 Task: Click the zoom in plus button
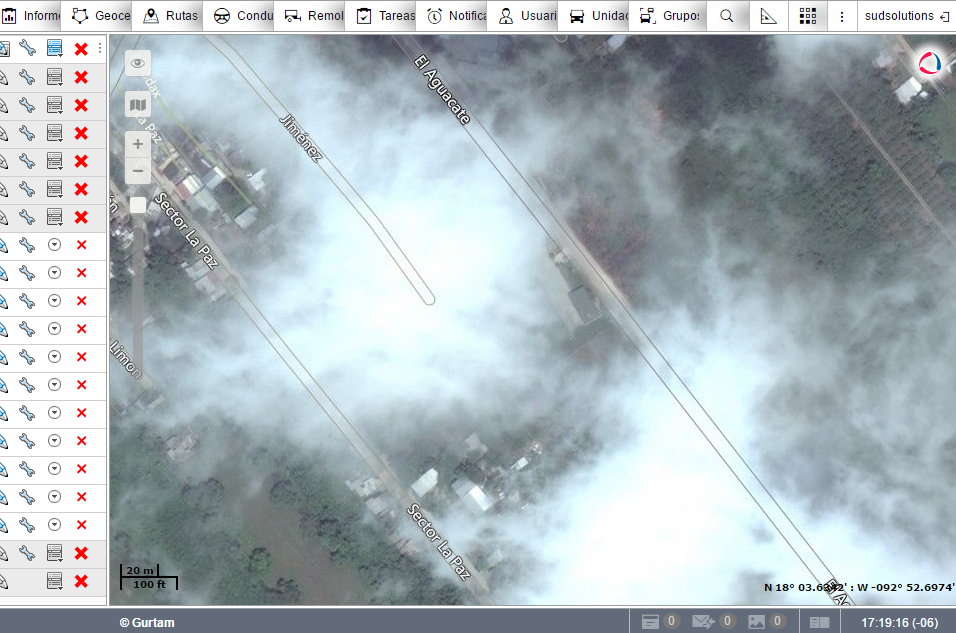point(138,144)
